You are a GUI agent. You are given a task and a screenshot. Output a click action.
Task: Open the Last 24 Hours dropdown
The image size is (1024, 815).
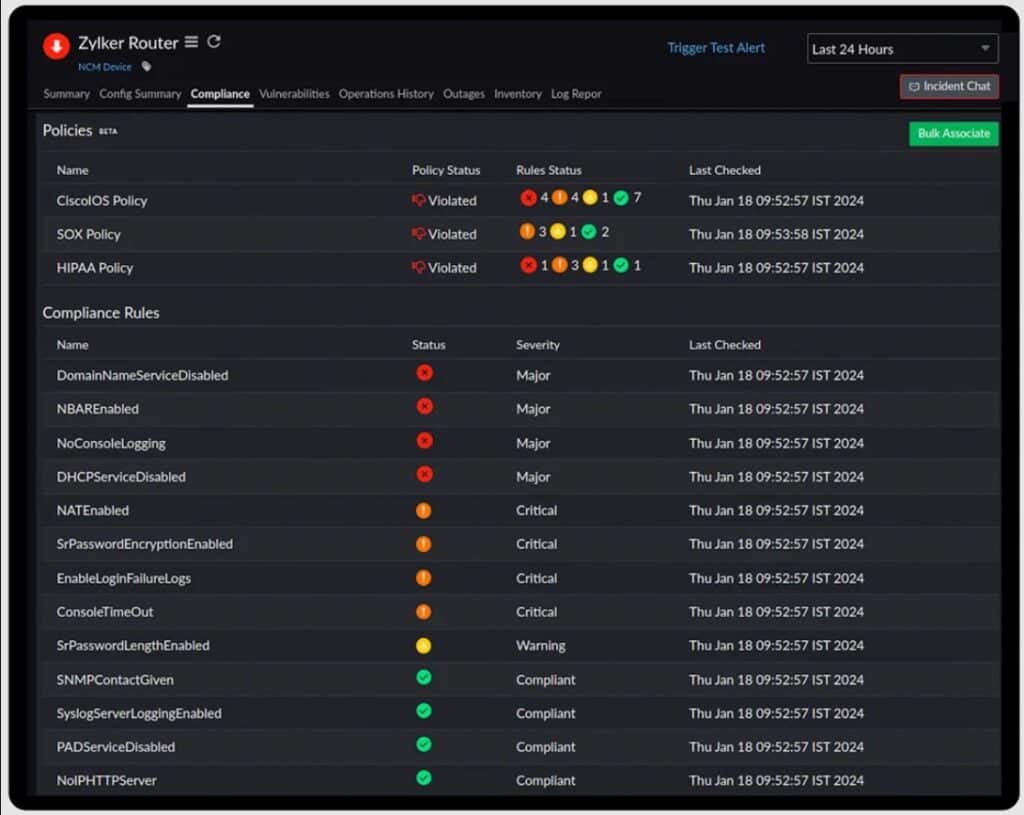click(x=900, y=48)
